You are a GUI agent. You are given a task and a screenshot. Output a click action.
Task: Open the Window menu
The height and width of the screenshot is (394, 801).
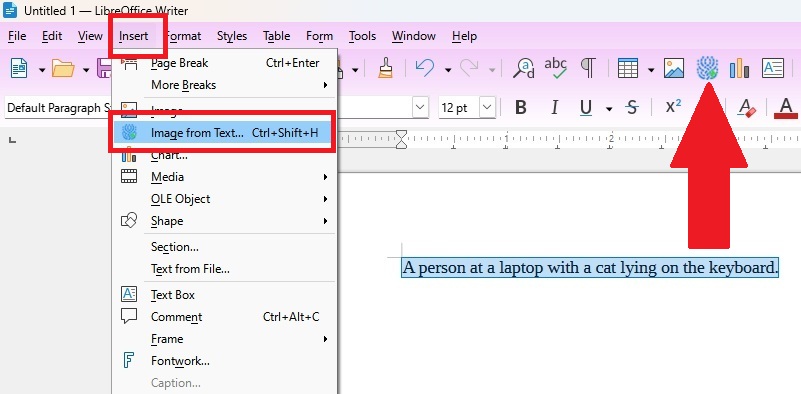point(414,36)
